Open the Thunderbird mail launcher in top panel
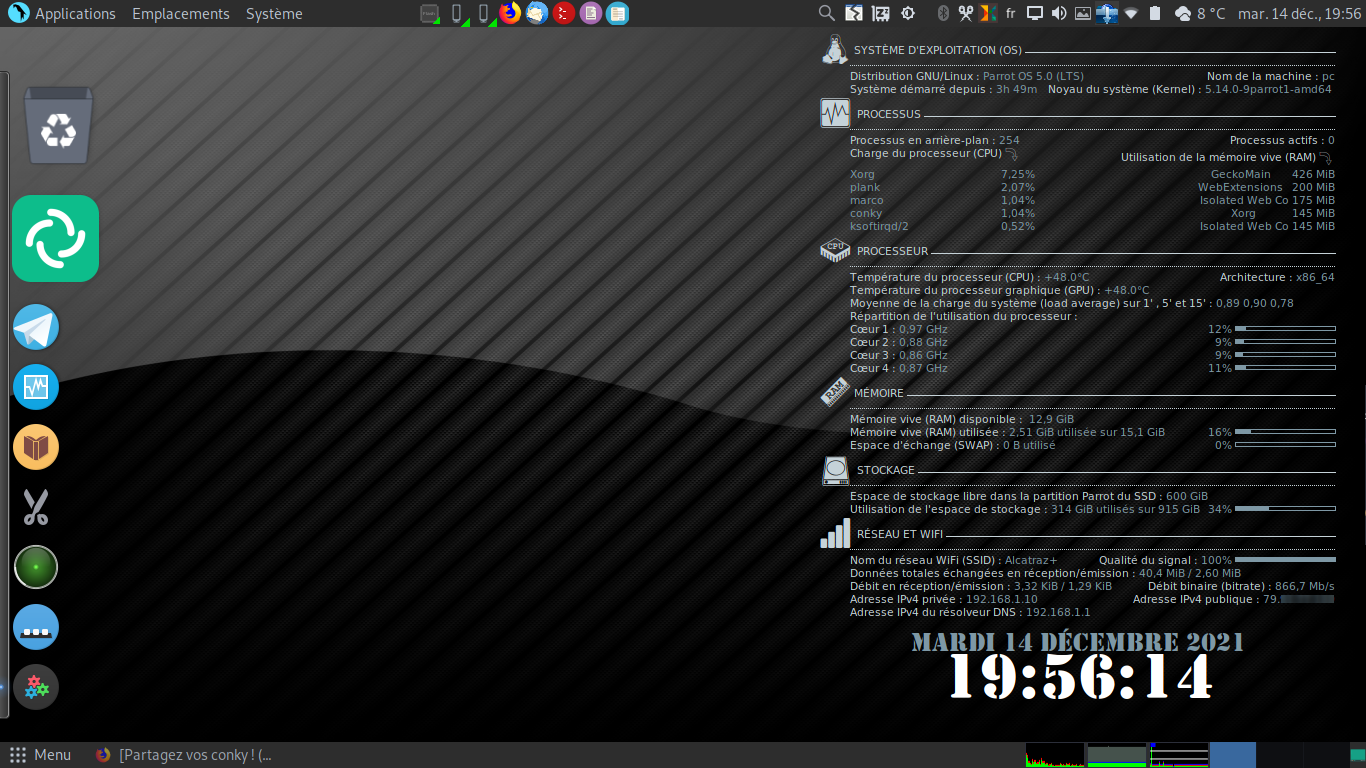Image resolution: width=1366 pixels, height=768 pixels. click(x=537, y=13)
